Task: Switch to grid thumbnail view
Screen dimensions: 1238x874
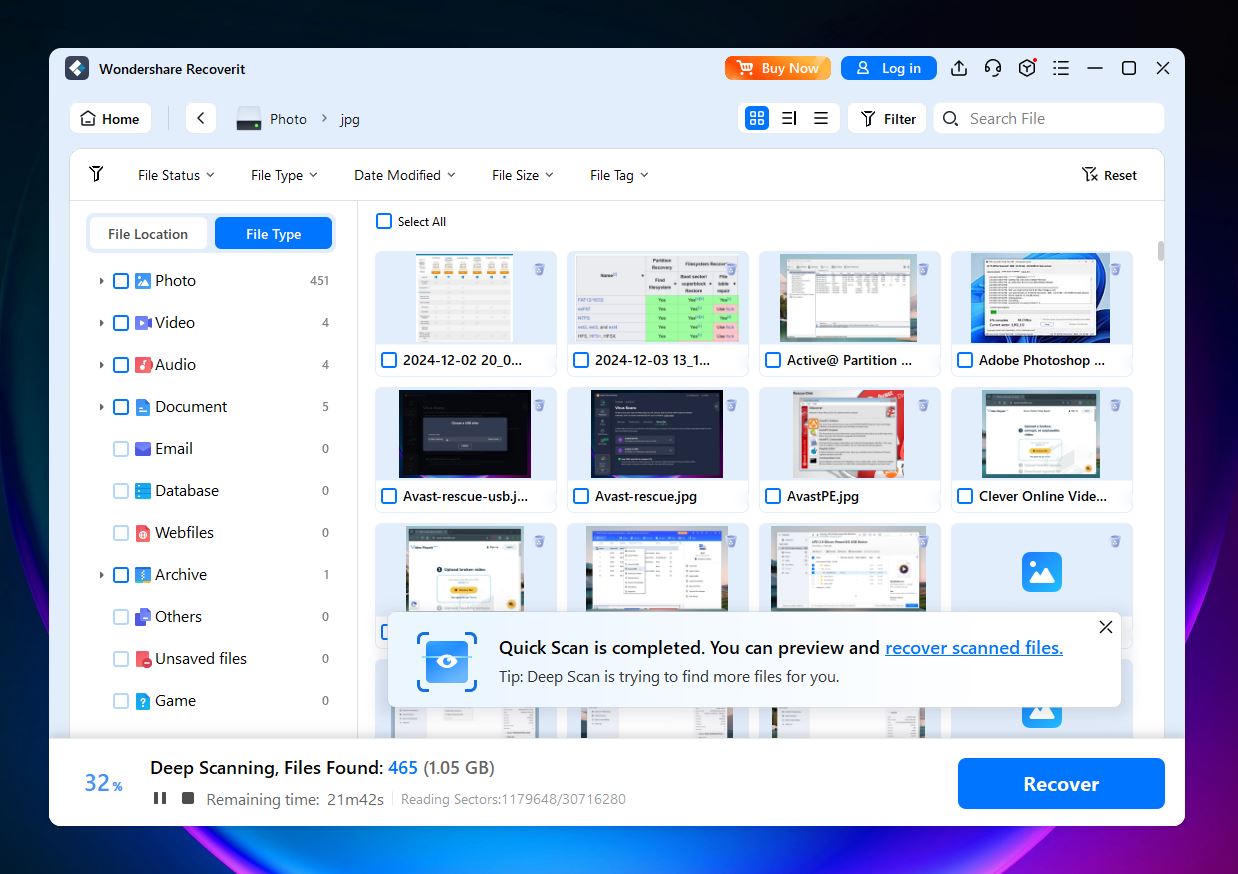Action: (x=757, y=118)
